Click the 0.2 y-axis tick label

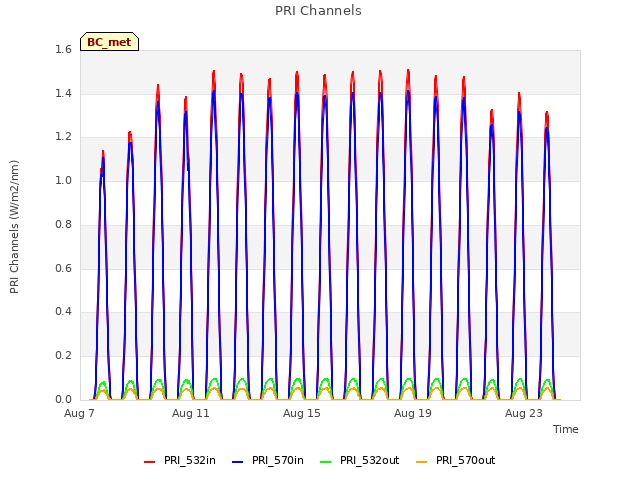[63, 356]
